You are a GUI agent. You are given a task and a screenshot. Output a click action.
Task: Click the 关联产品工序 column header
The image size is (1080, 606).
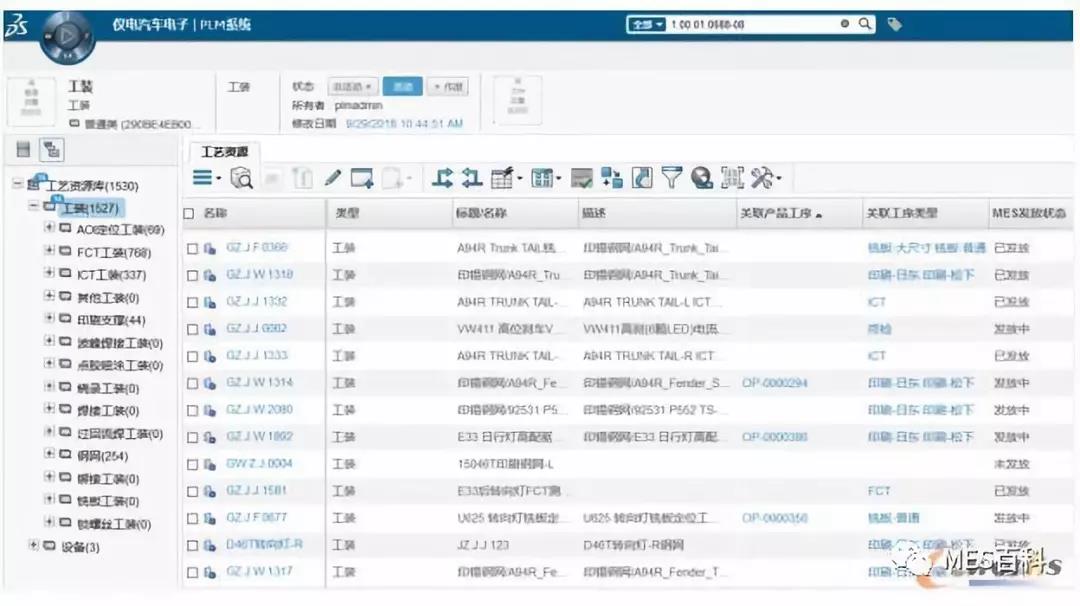(776, 213)
